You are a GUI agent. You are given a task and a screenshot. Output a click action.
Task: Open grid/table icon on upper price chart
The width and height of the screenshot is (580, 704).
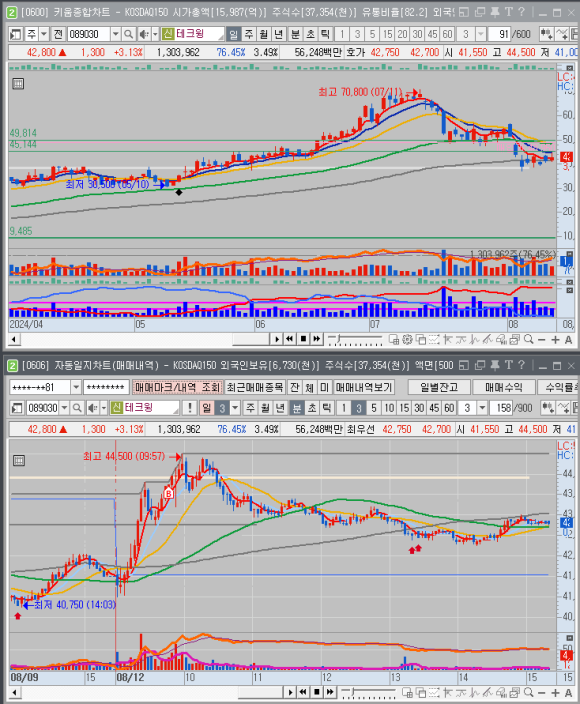point(18,84)
